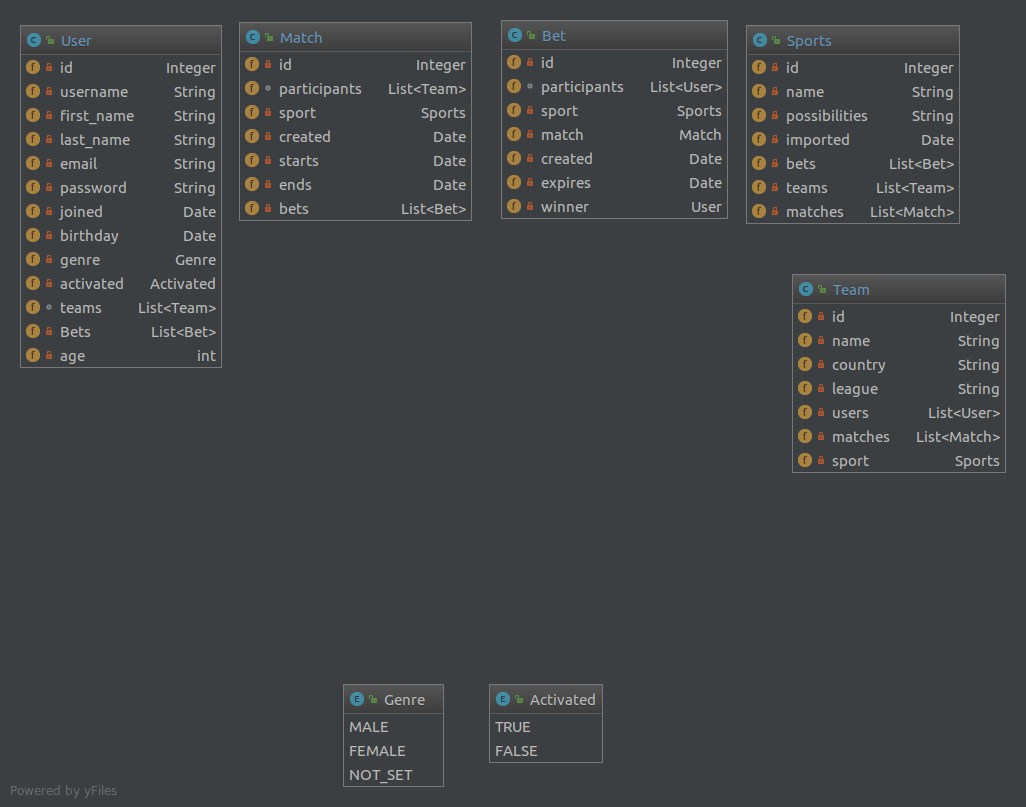The width and height of the screenshot is (1026, 807).
Task: Select the birthday field in User
Action: click(121, 236)
